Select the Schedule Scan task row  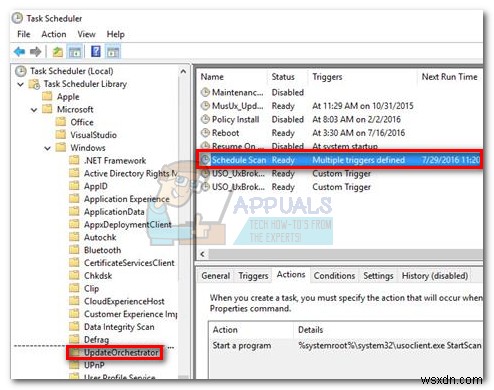coord(340,160)
